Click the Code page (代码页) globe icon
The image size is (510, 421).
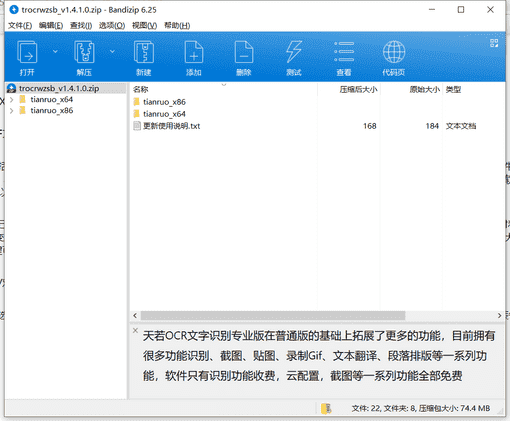pyautogui.click(x=394, y=52)
